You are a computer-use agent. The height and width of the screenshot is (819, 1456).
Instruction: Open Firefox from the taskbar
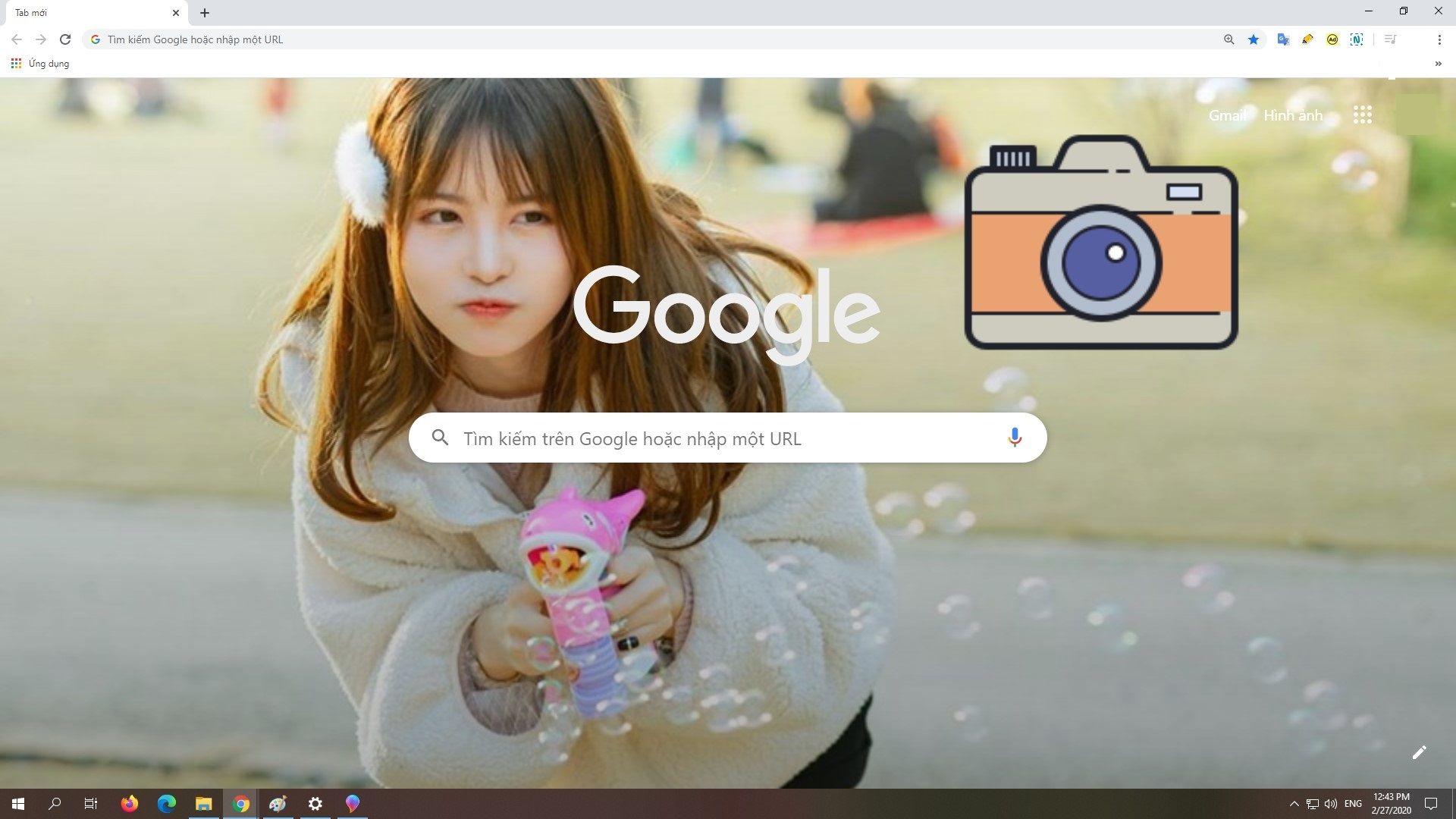pos(130,804)
